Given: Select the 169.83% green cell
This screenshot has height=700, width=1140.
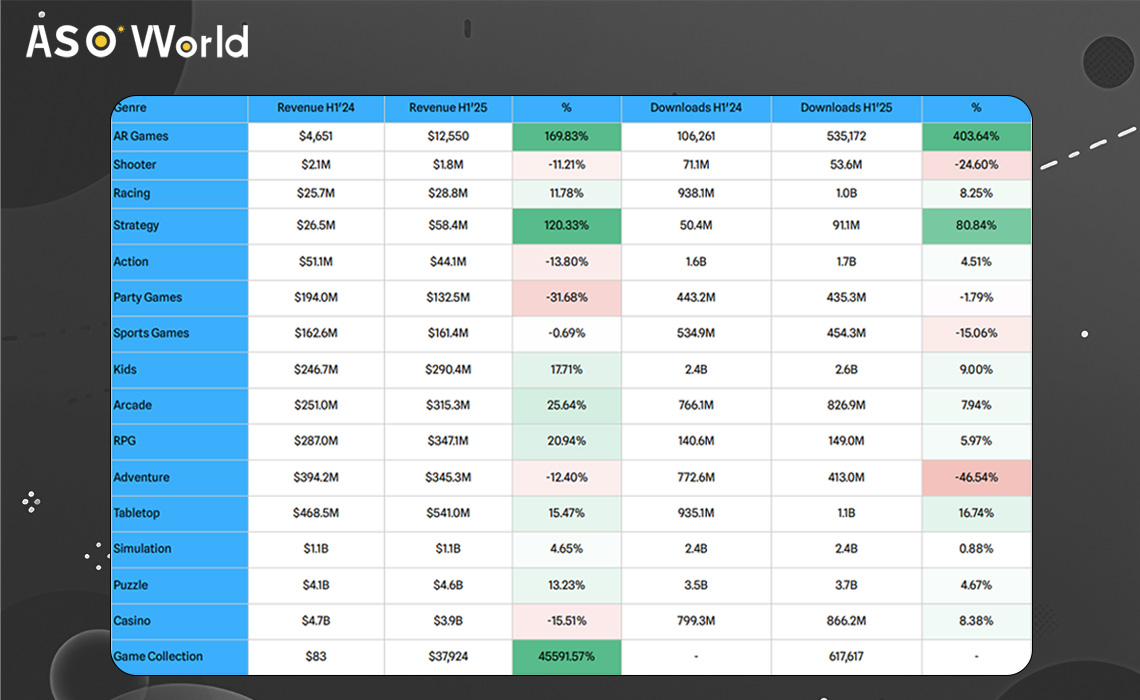Looking at the screenshot, I should tap(566, 137).
